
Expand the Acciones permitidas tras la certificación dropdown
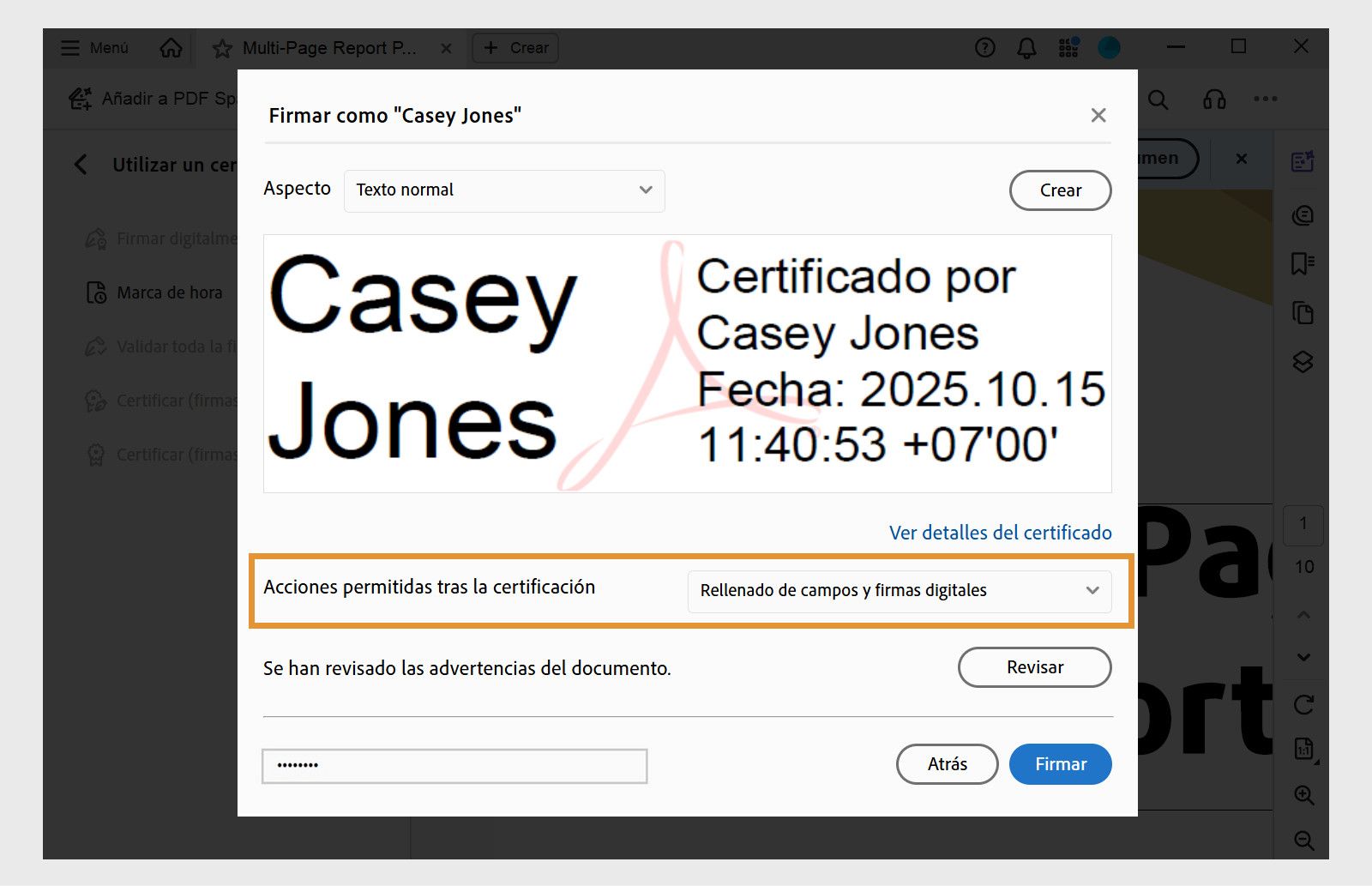(899, 590)
